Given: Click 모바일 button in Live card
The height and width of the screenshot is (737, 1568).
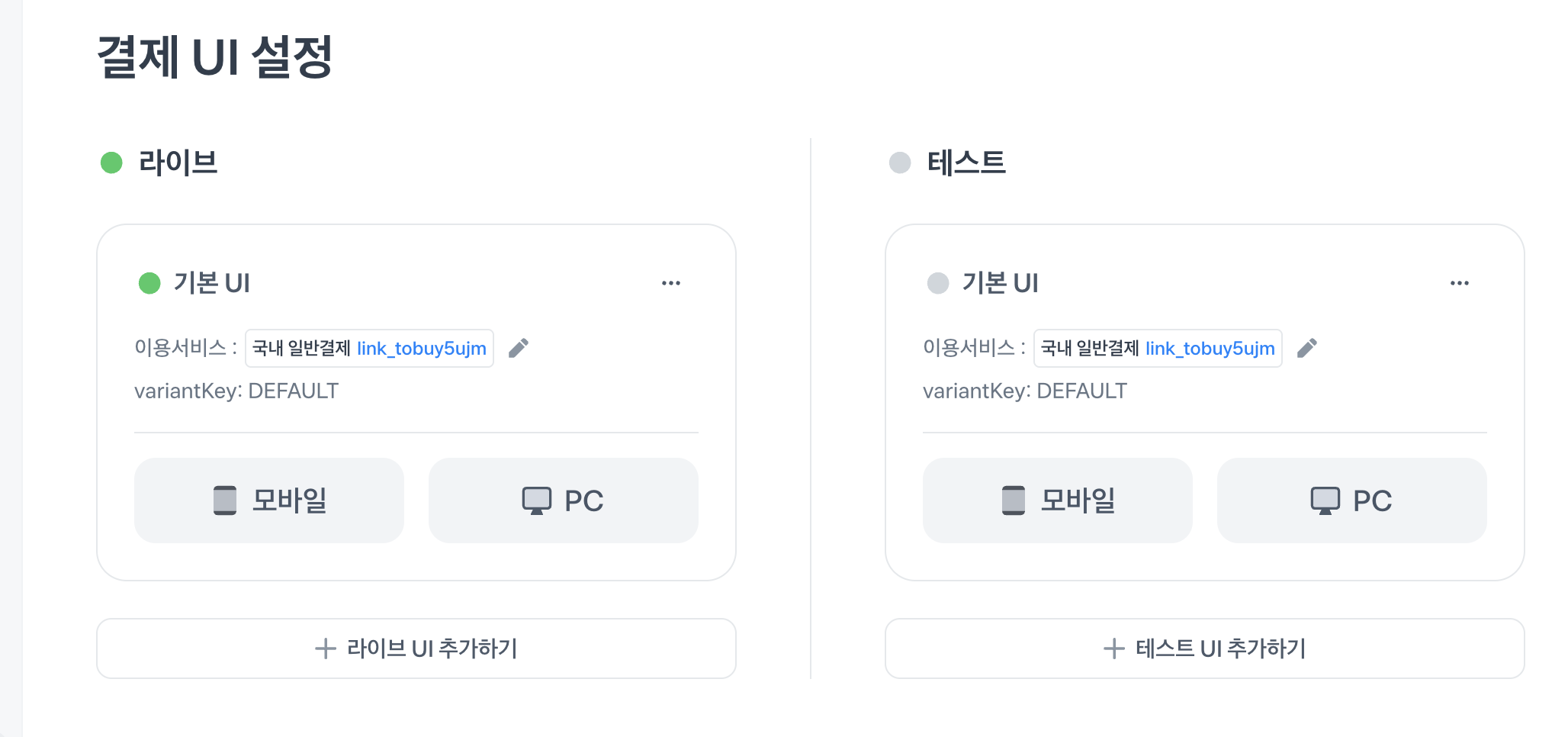Looking at the screenshot, I should (x=269, y=500).
